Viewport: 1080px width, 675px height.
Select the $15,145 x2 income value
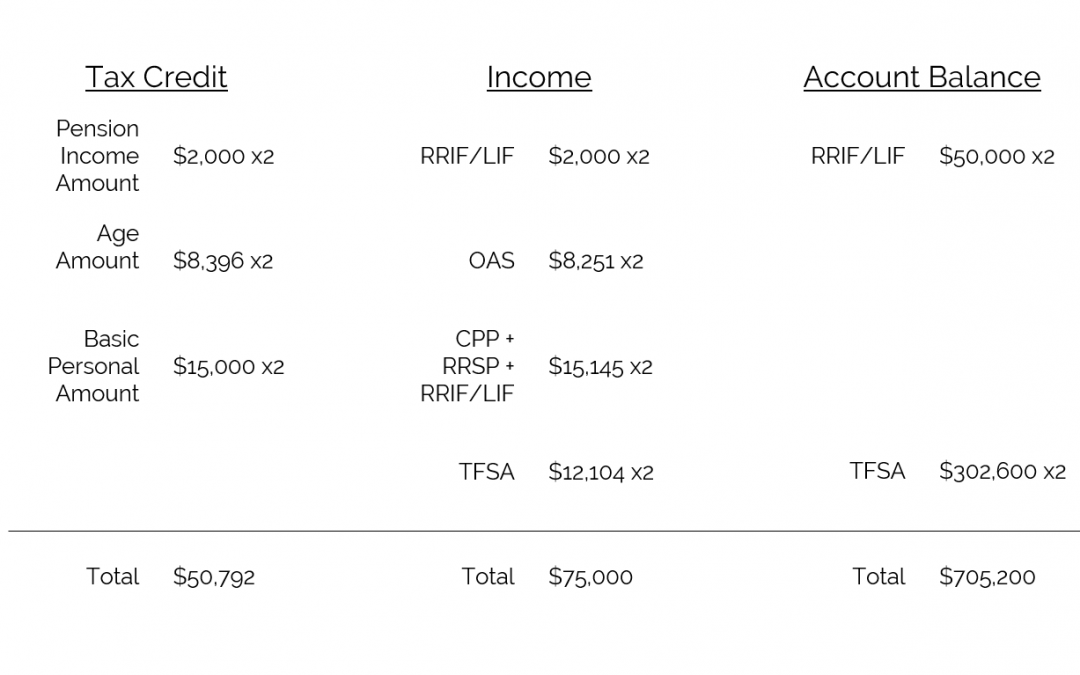(600, 366)
